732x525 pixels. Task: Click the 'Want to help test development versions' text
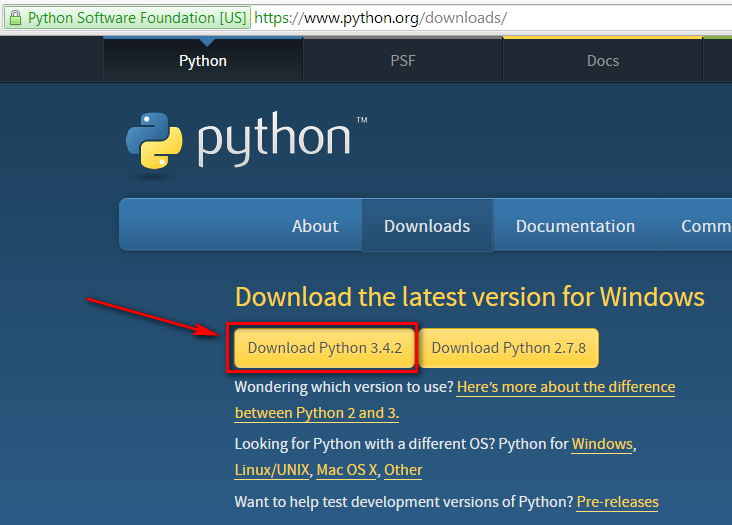(404, 502)
